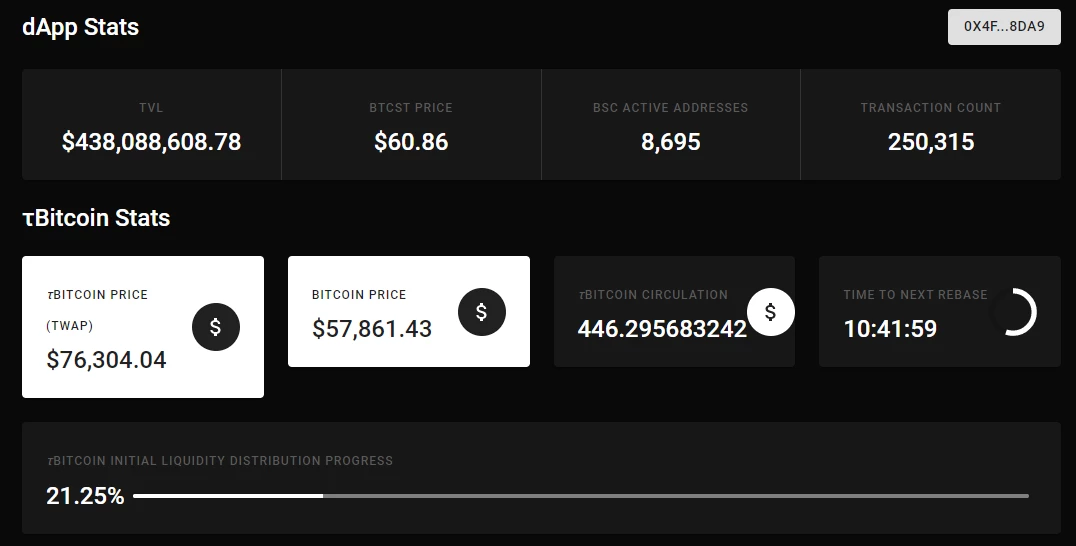Click the Transaction Count value 250,315
1076x546 pixels.
[931, 142]
